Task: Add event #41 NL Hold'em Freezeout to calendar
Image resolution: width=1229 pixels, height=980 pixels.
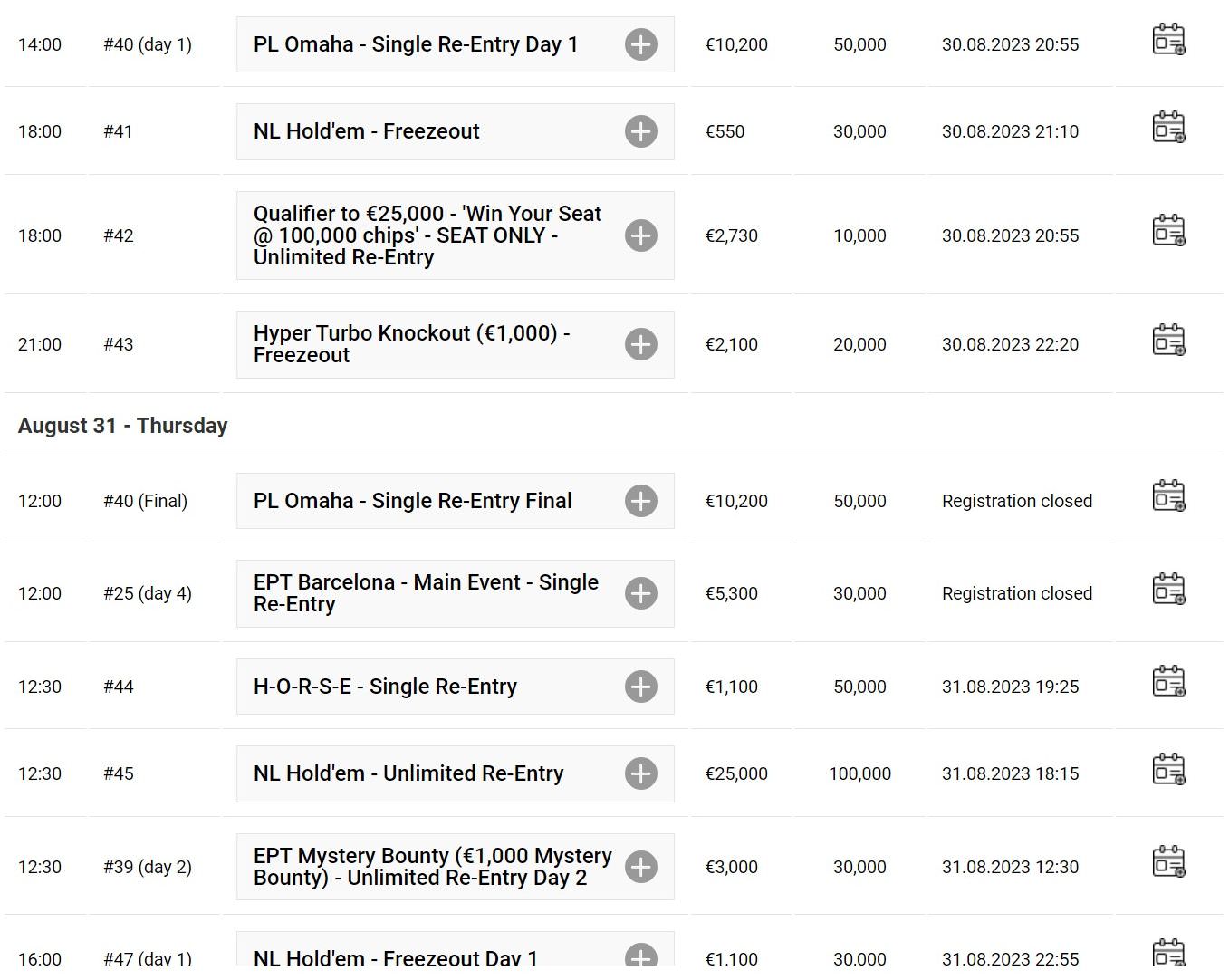Action: coord(1168,128)
